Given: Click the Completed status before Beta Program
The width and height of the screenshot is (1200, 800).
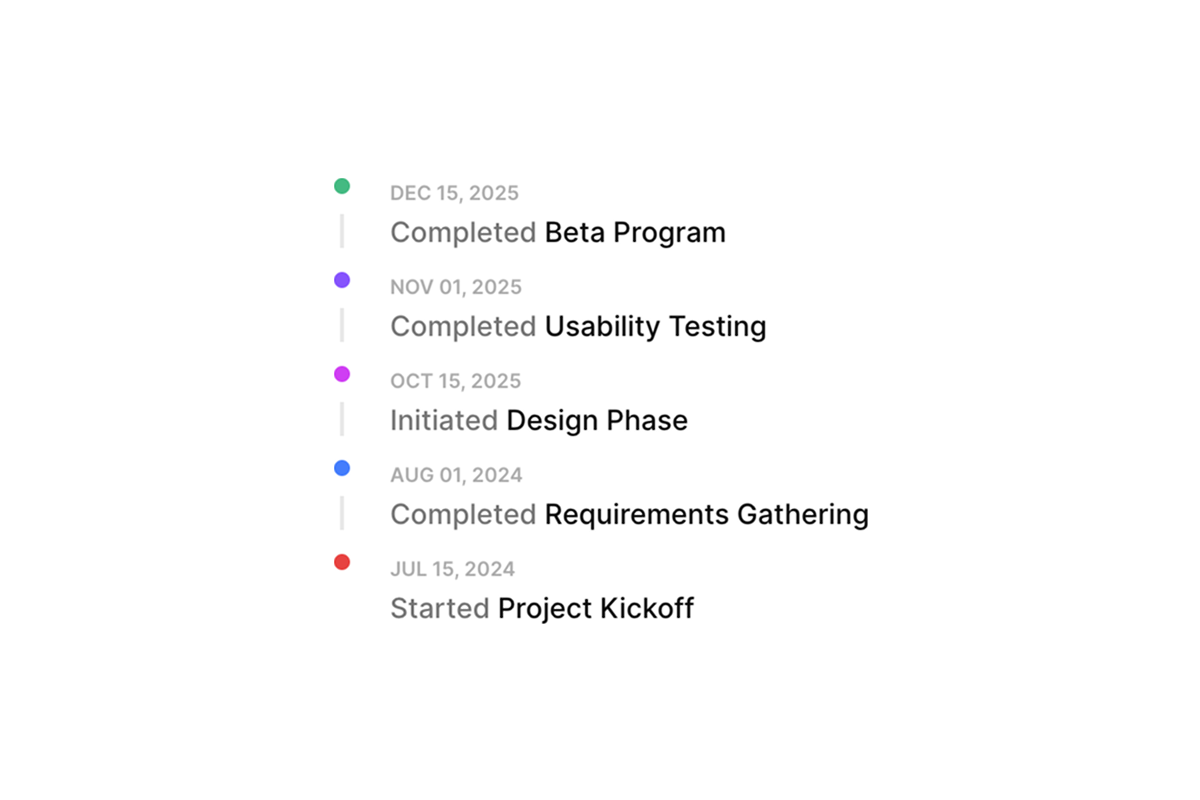Looking at the screenshot, I should [x=463, y=232].
